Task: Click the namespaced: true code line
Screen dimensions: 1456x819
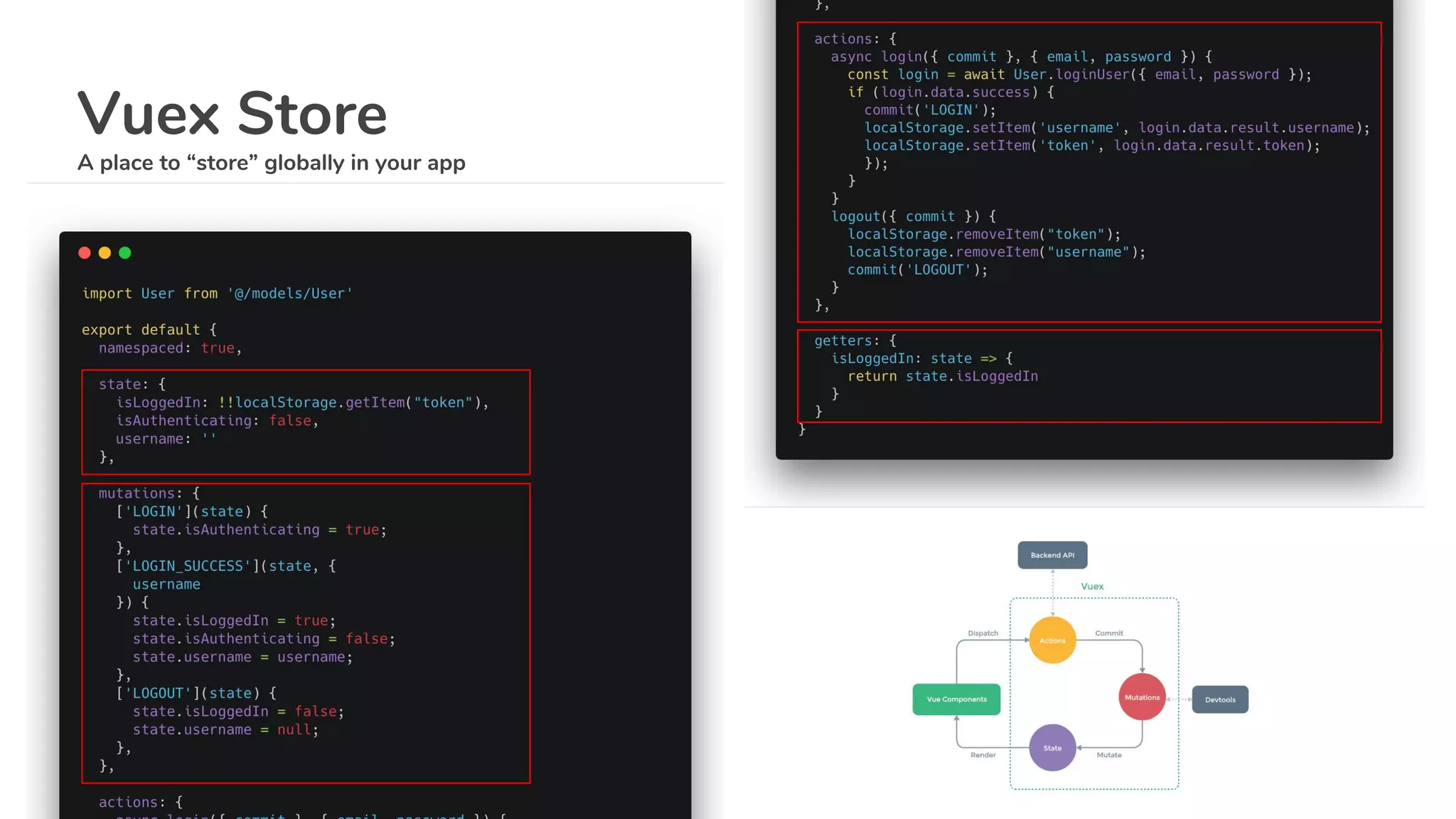Action: click(x=170, y=348)
